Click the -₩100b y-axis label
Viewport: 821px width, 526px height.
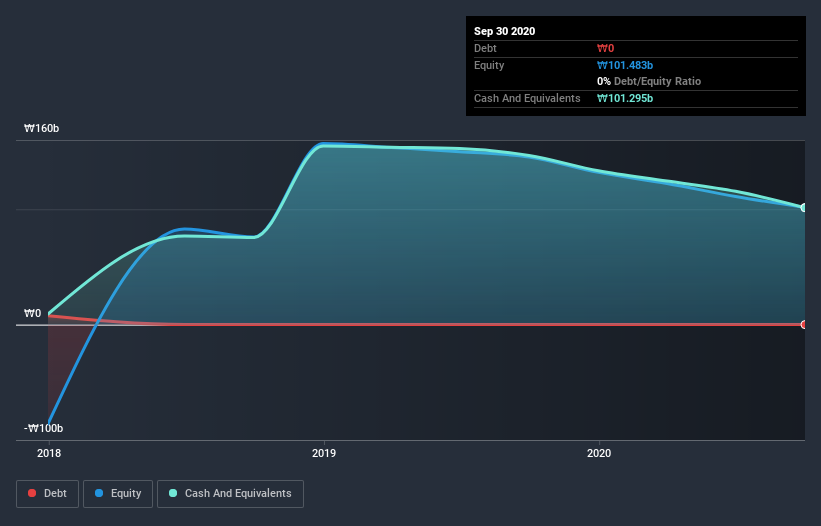click(x=43, y=428)
